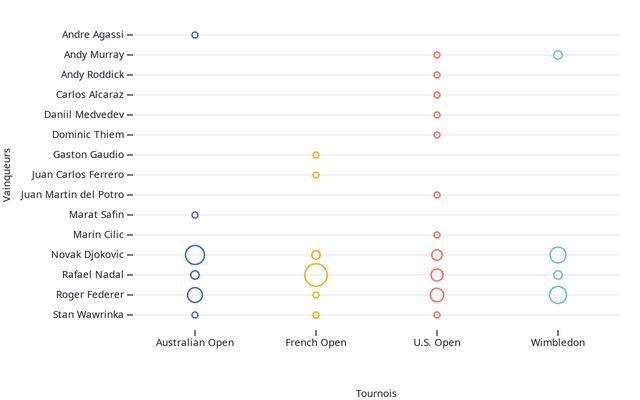Image resolution: width=640 pixels, height=400 pixels.
Task: Select Stan Wawrinka's French Open point
Action: (x=316, y=315)
